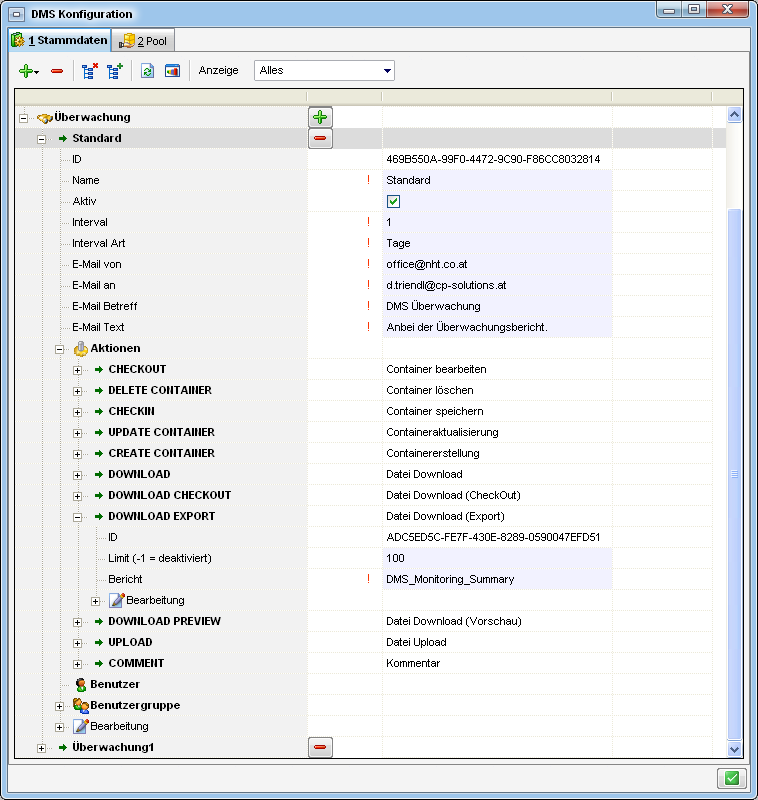Collapse the DOWNLOAD EXPORT action

(78, 517)
